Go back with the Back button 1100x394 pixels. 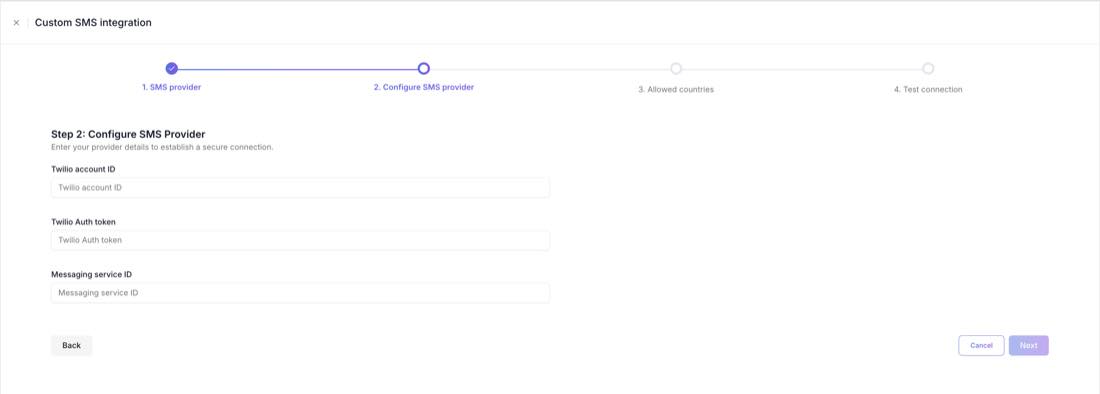point(72,346)
